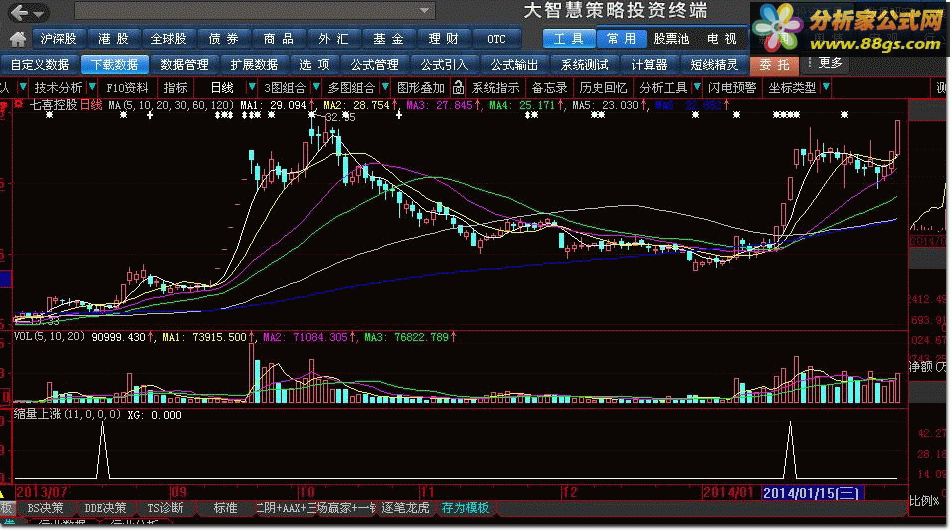This screenshot has height=531, width=952.
Task: Open the 备忘录 memo
Action: coord(549,88)
